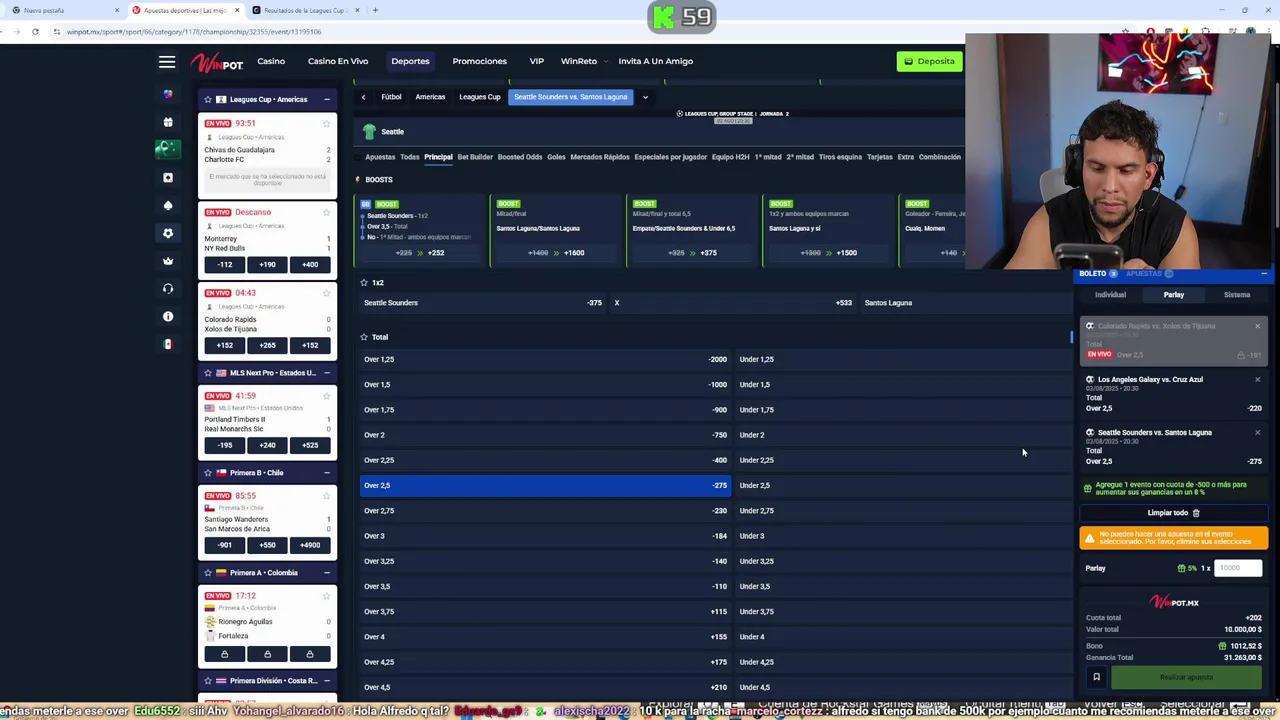Collapse the Primera B Chile section

pyautogui.click(x=326, y=473)
